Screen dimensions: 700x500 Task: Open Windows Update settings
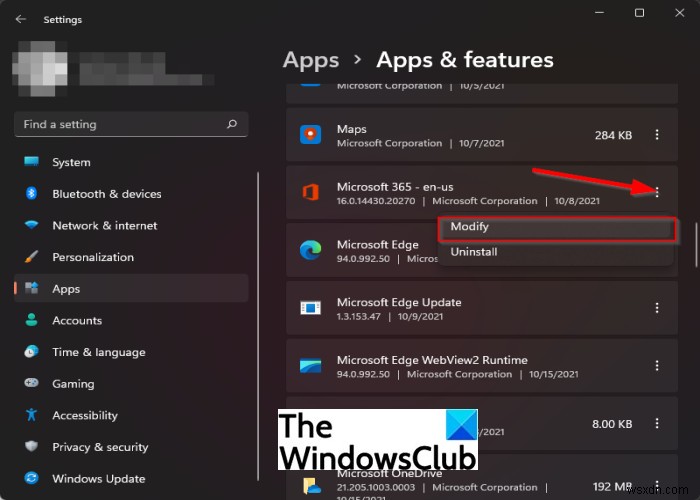(131, 479)
